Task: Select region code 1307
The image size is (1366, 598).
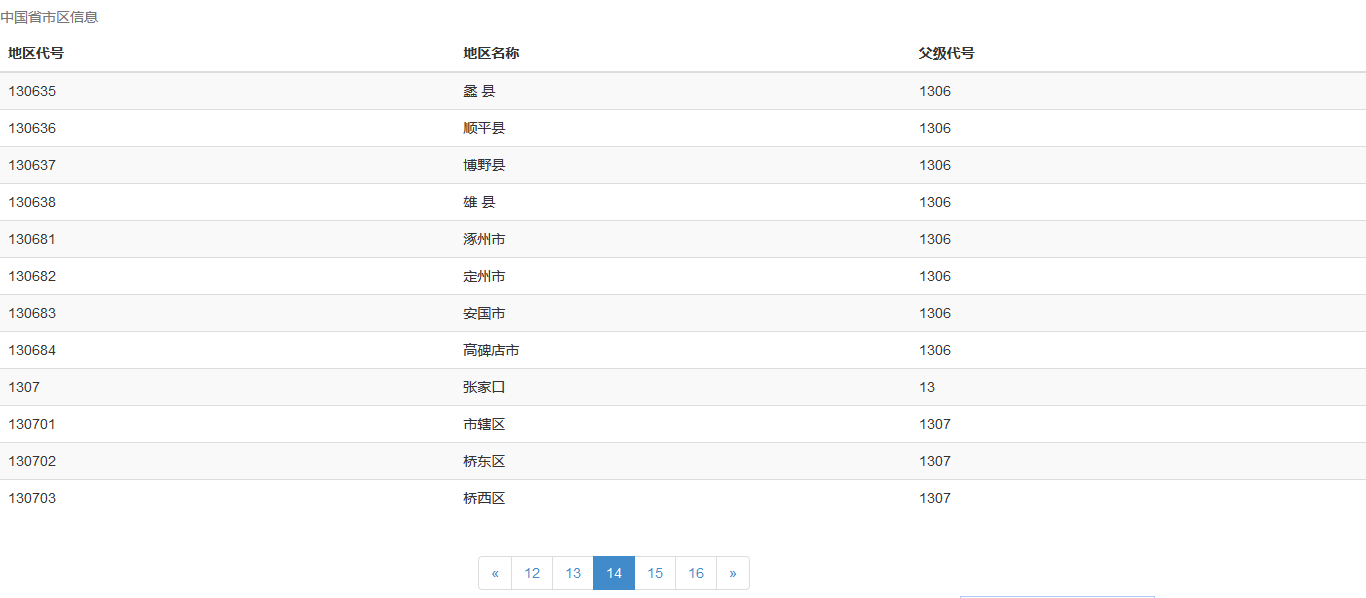Action: [24, 387]
